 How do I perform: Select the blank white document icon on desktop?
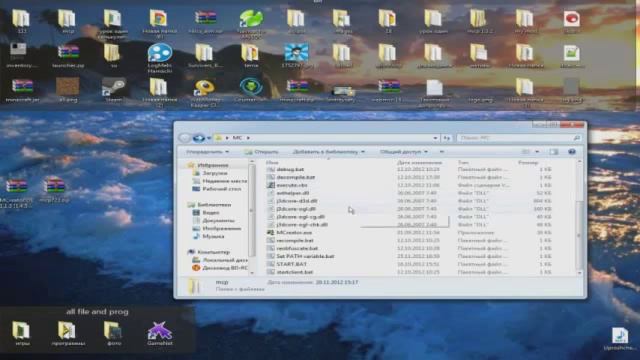(434, 93)
